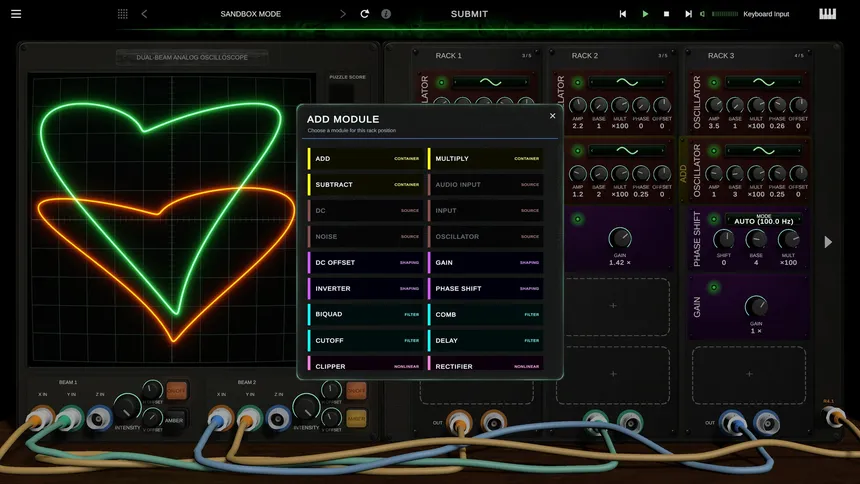Click Beam 1 Y IN jack
Screen dimensions: 860x484
(70, 418)
